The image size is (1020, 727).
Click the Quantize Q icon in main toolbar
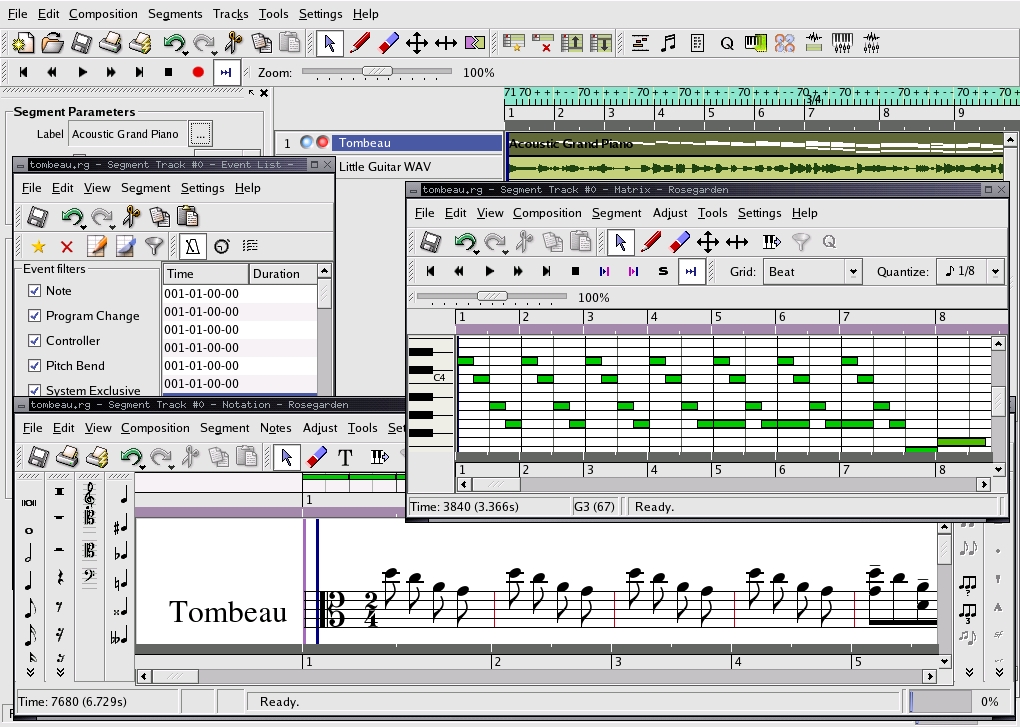[727, 43]
